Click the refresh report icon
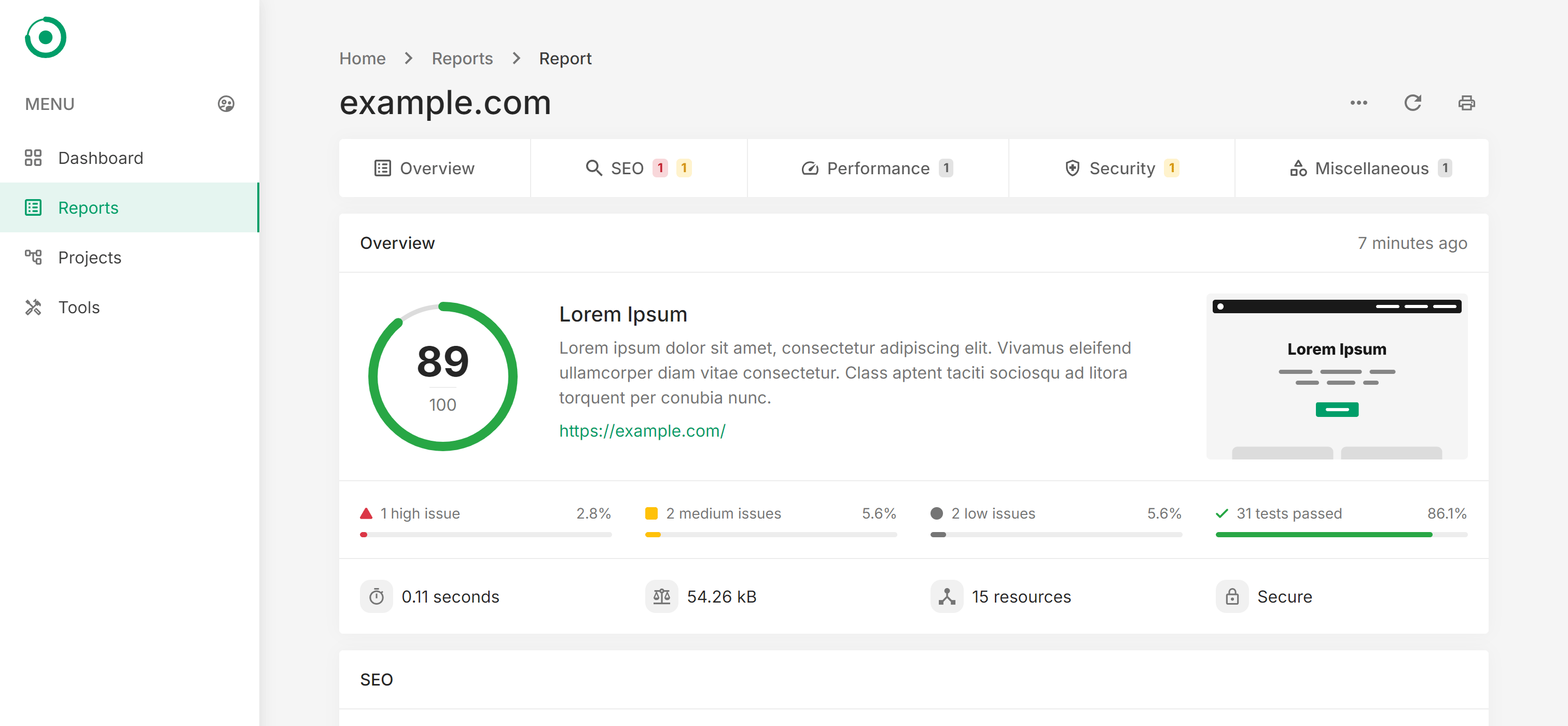Screen dimensions: 1568x726 pos(1413,102)
